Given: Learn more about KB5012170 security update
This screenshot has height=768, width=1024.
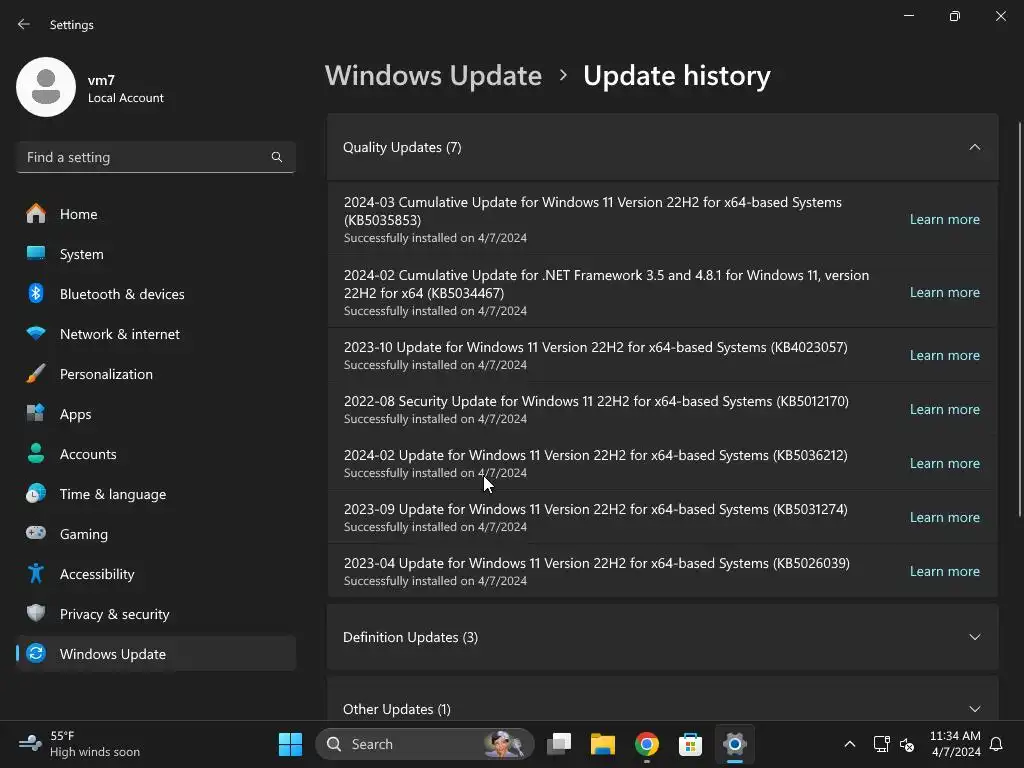Looking at the screenshot, I should click(x=944, y=409).
